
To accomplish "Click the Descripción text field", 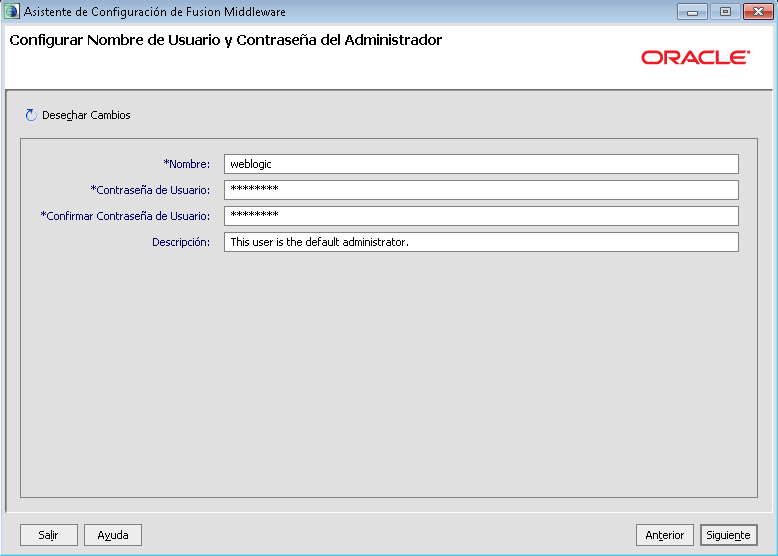I will pos(481,242).
